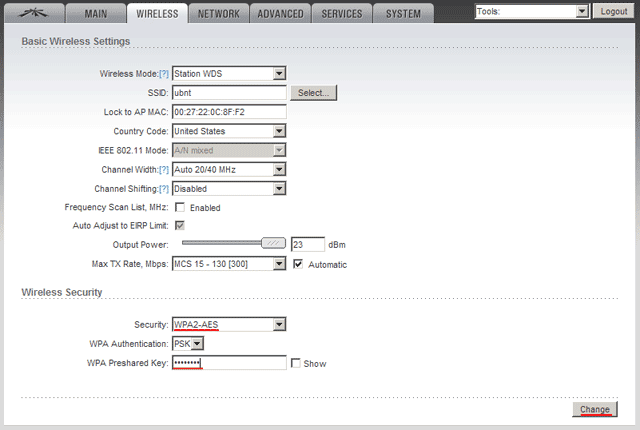Click the Output Power slider handle

click(x=273, y=243)
